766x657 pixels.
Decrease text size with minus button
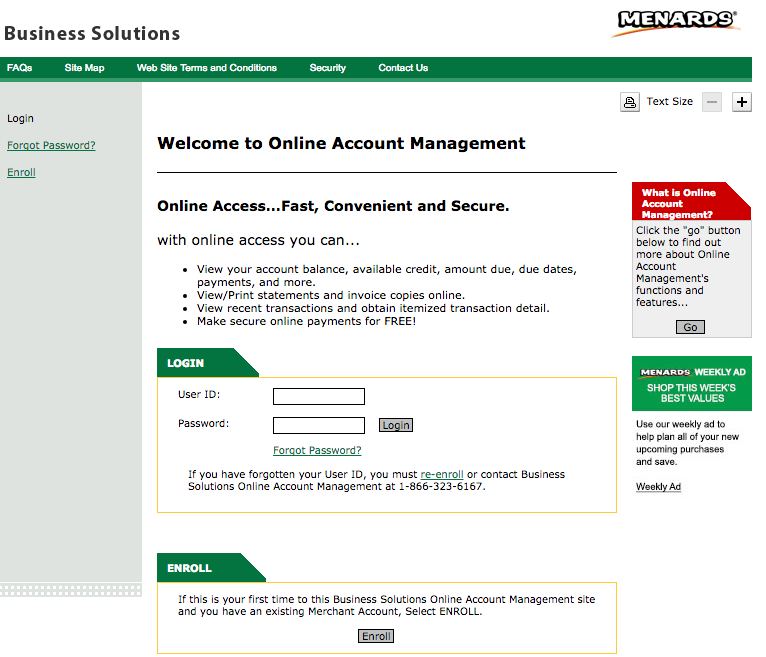(712, 102)
